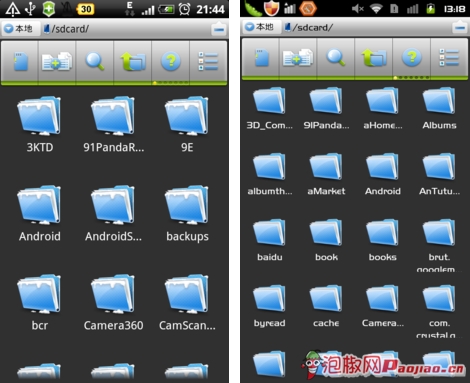Tap the 21:44 clock on left screen
Viewport: 470px width, 383px height.
pyautogui.click(x=211, y=9)
